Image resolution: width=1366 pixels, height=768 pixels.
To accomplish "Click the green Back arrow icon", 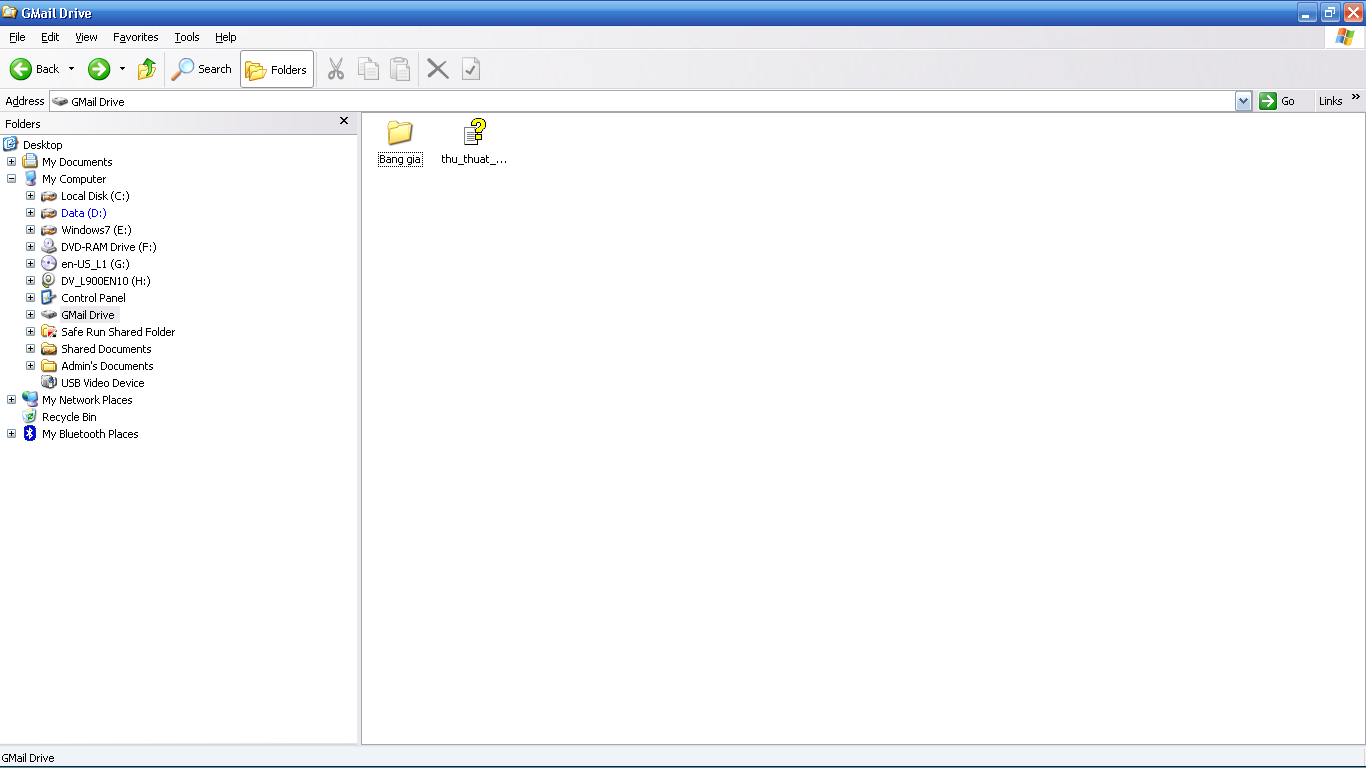I will tap(21, 69).
